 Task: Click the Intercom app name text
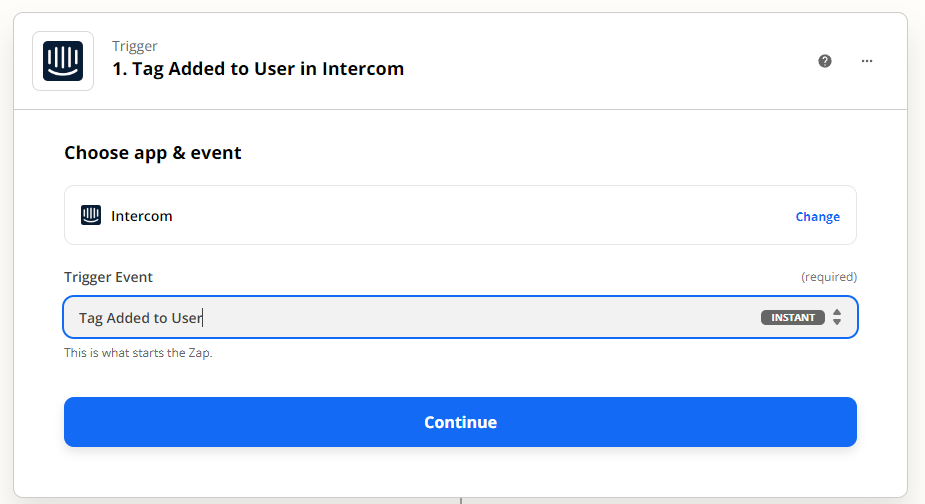pyautogui.click(x=142, y=216)
